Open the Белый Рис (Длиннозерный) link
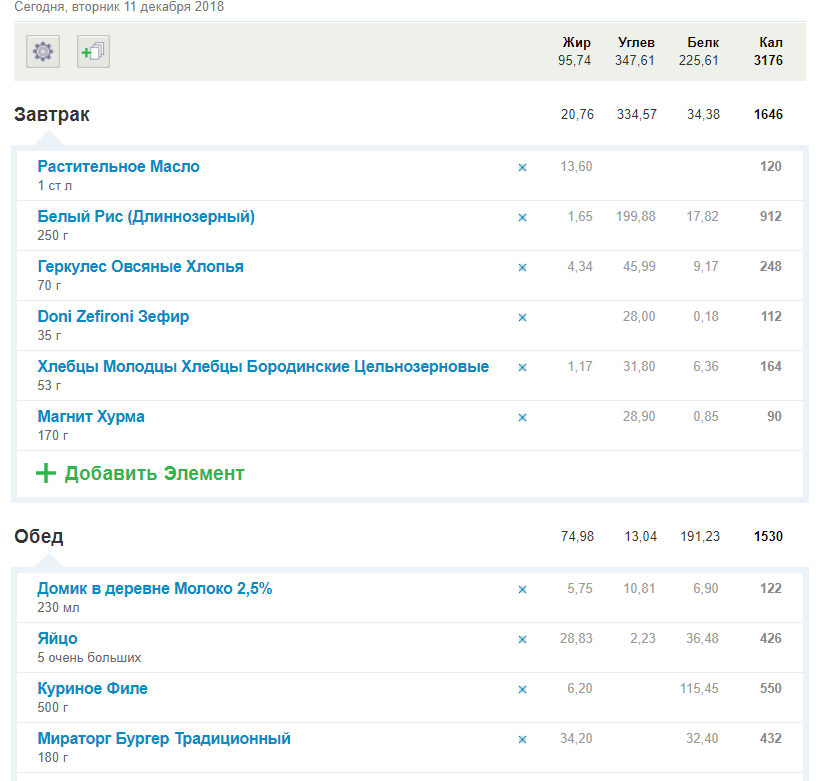The height and width of the screenshot is (781, 833). [x=146, y=217]
